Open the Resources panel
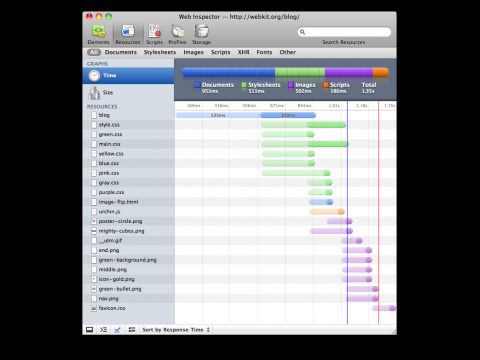Image resolution: width=480 pixels, height=360 pixels. 128,34
